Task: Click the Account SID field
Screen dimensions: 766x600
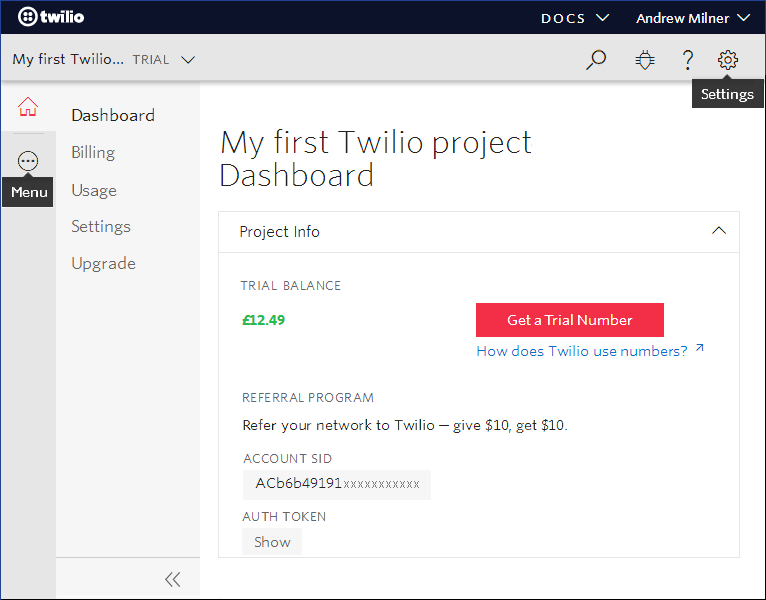Action: coord(337,484)
